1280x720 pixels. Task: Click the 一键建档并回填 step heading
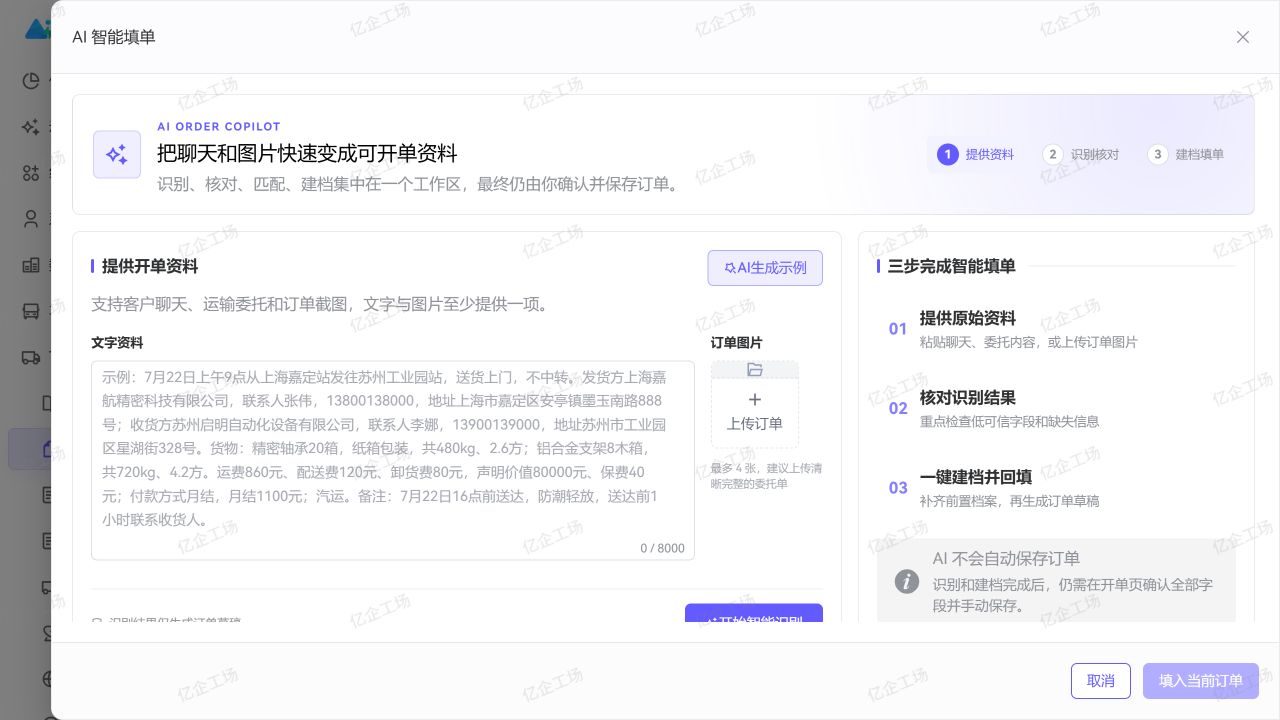pos(976,477)
